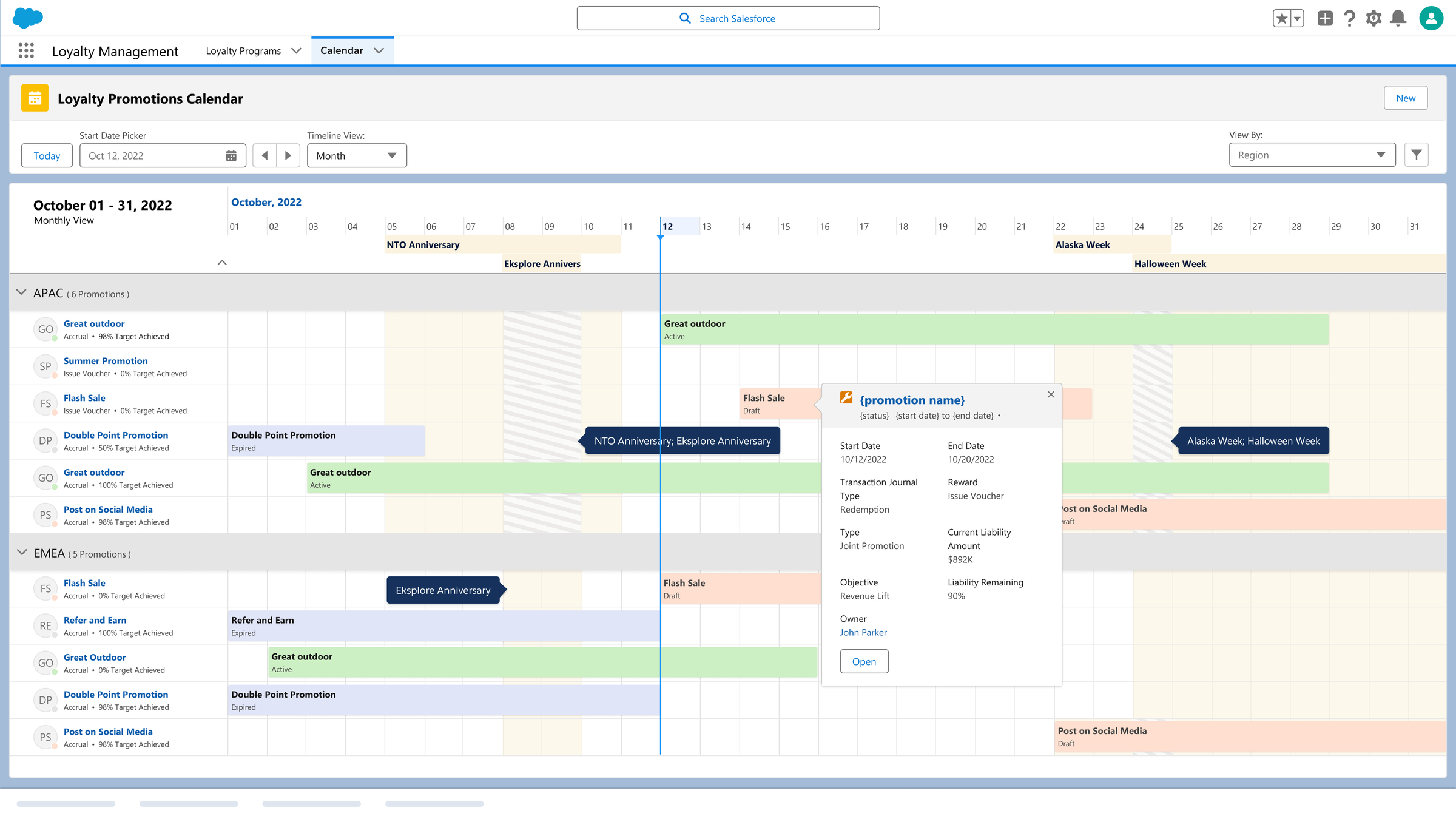Screen dimensions: 1456x819
Task: Click the promotion name popover title
Action: [912, 400]
